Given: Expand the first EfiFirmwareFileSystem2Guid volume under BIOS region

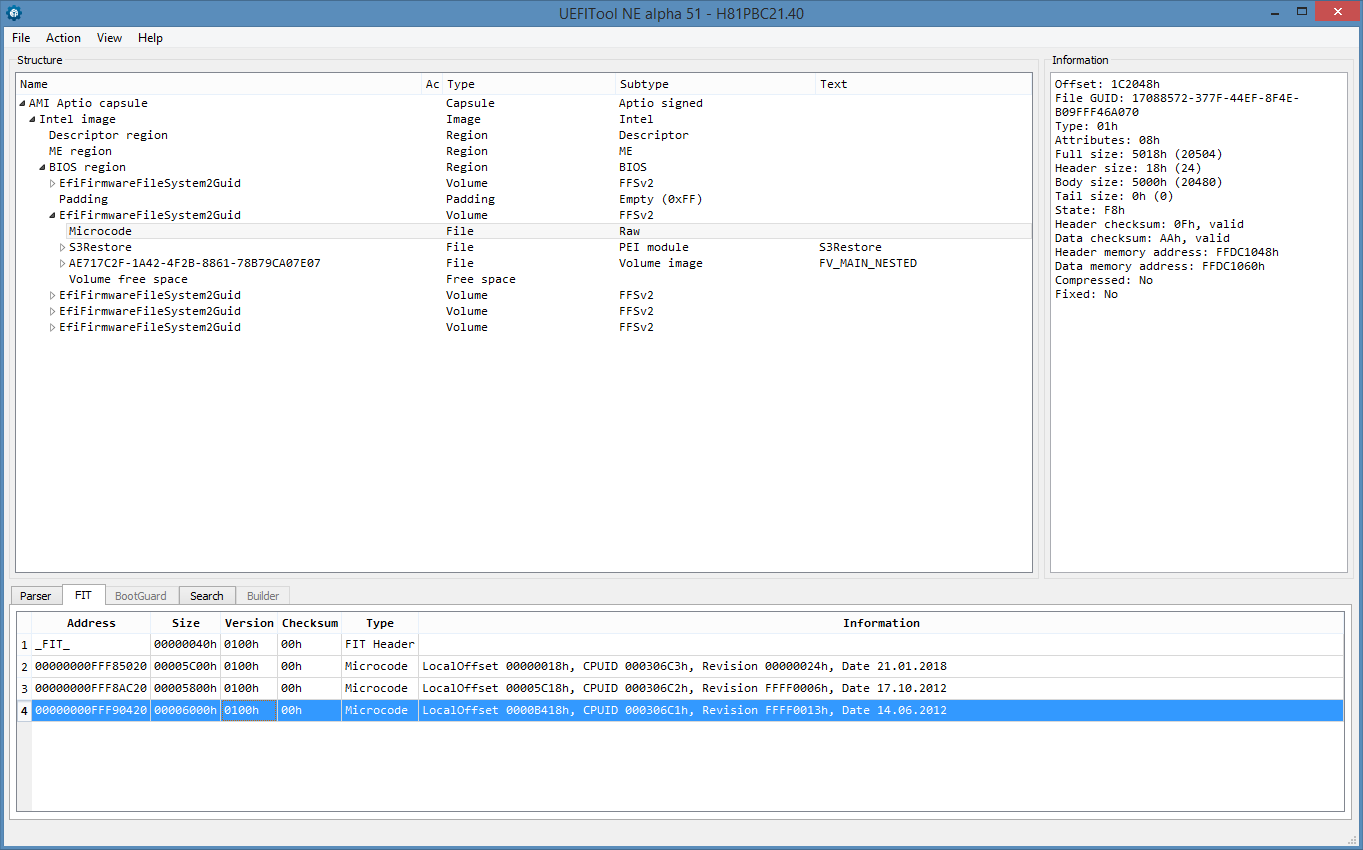Looking at the screenshot, I should pyautogui.click(x=53, y=183).
